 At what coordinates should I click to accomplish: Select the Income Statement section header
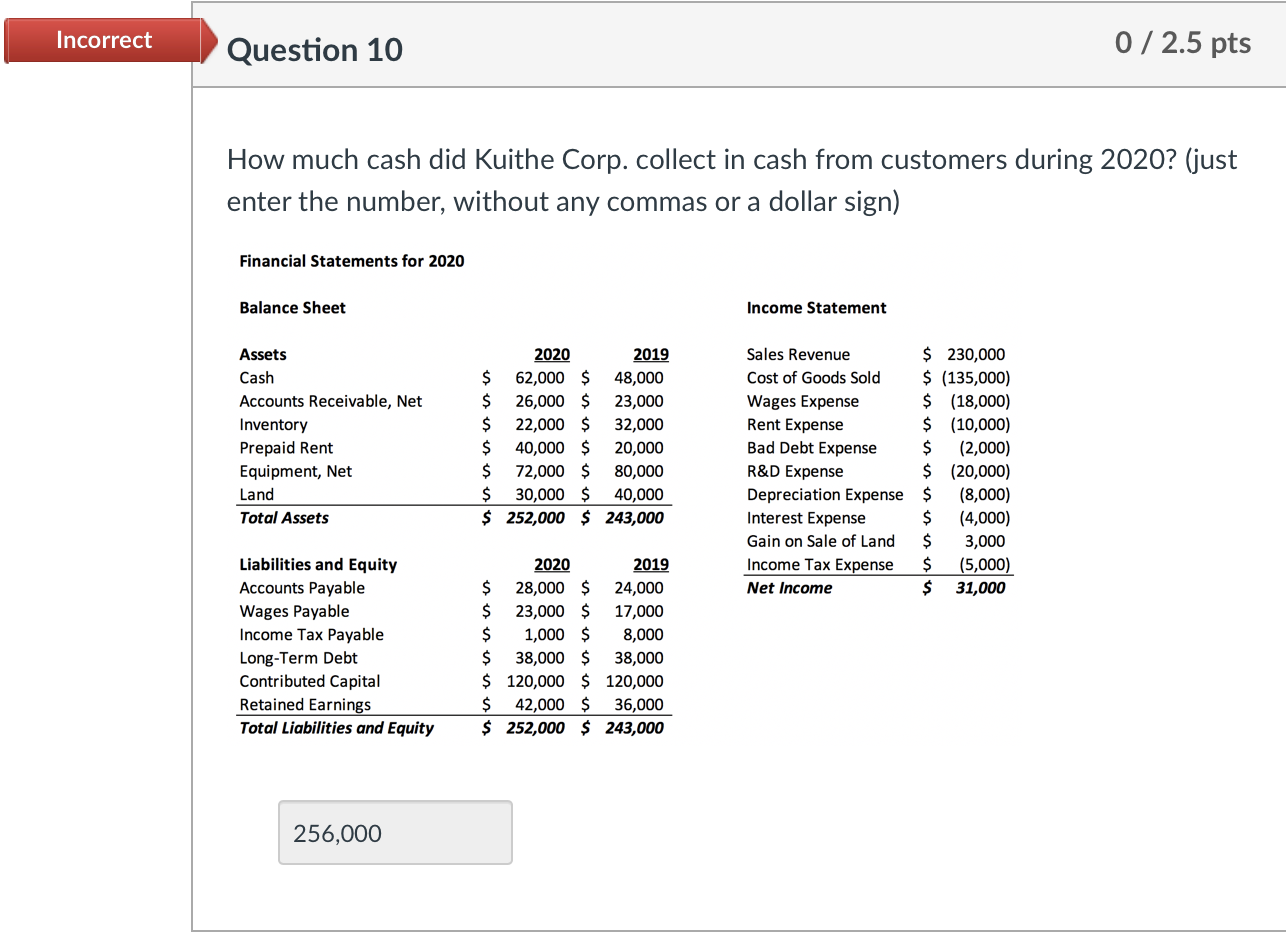[x=816, y=307]
